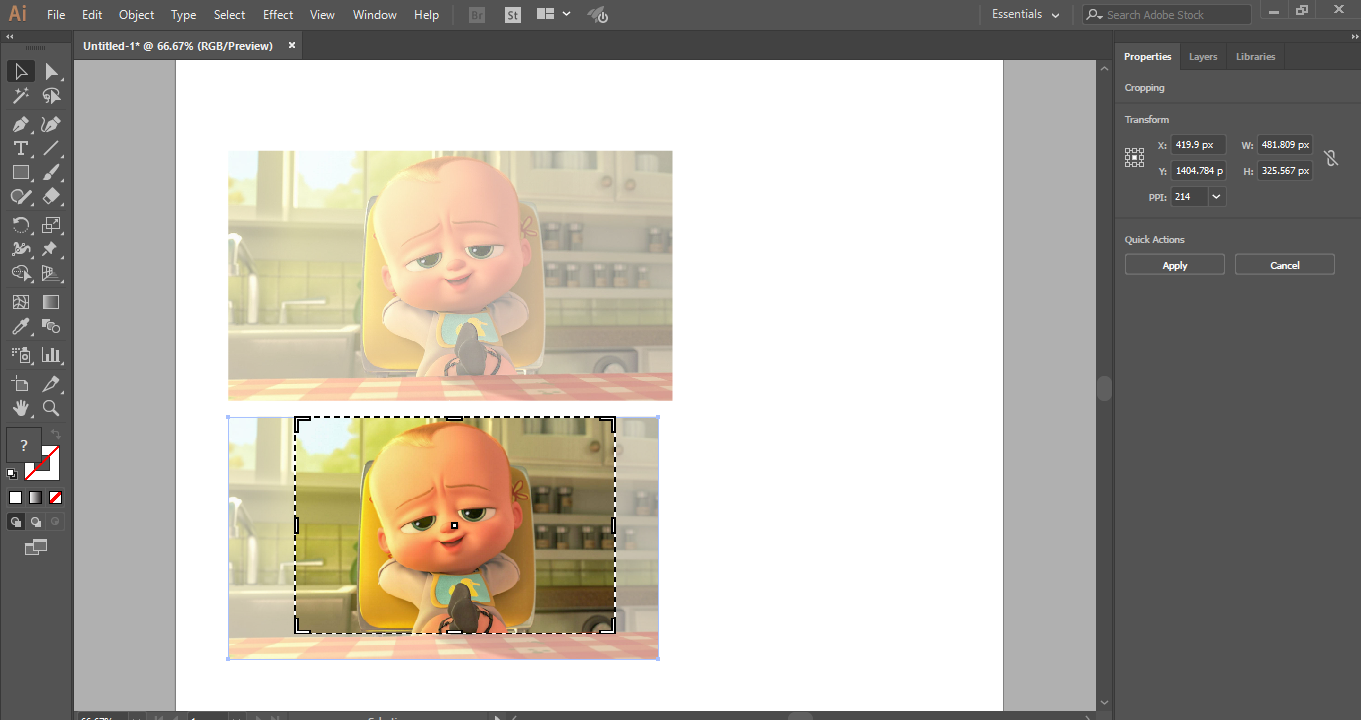Select the Rotate tool

tap(20, 225)
